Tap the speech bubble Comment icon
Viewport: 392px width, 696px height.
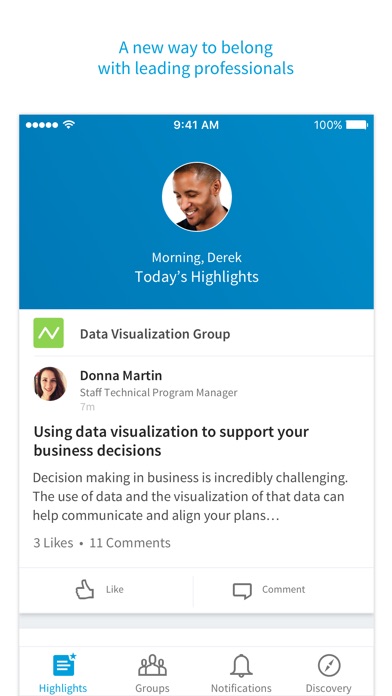pyautogui.click(x=242, y=591)
